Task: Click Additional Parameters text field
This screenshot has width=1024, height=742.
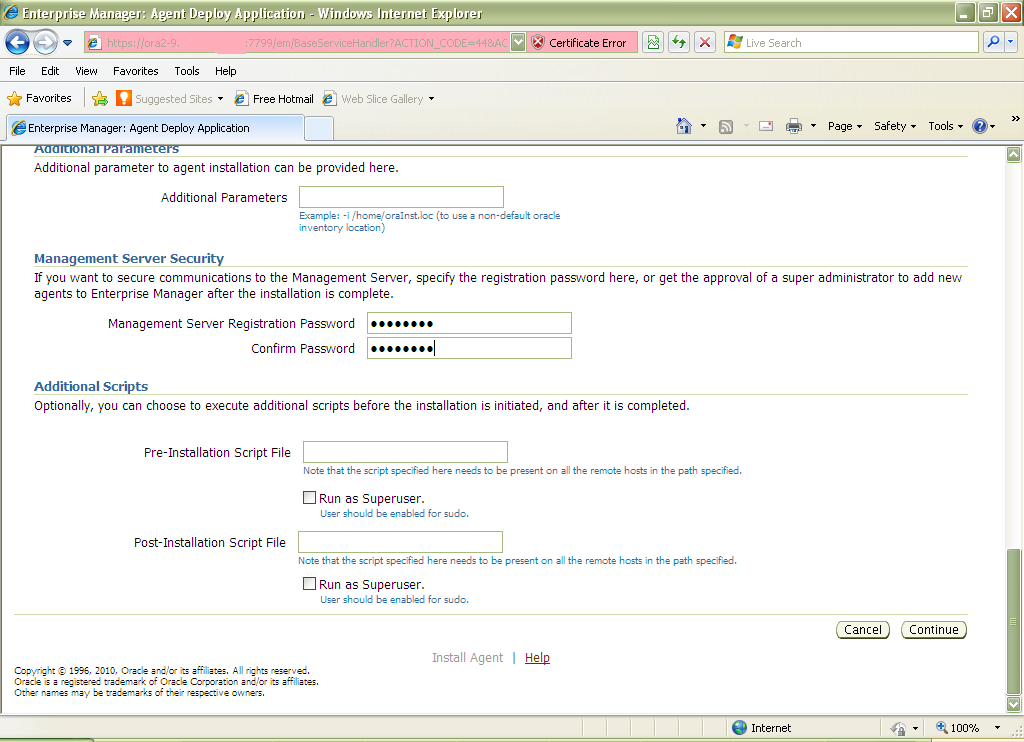Action: (401, 197)
